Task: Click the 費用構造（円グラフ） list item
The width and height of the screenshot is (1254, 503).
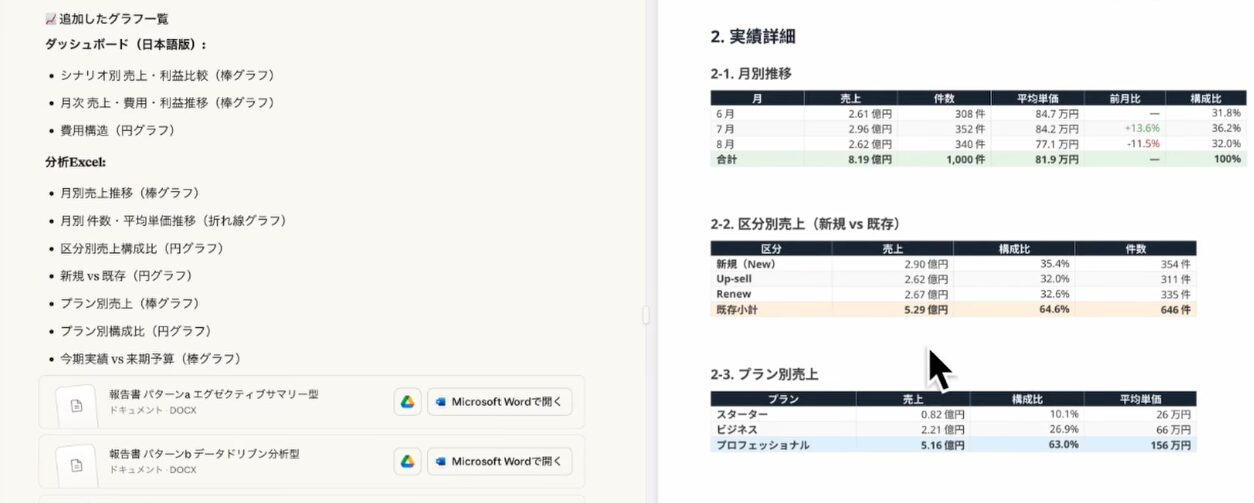Action: click(117, 130)
